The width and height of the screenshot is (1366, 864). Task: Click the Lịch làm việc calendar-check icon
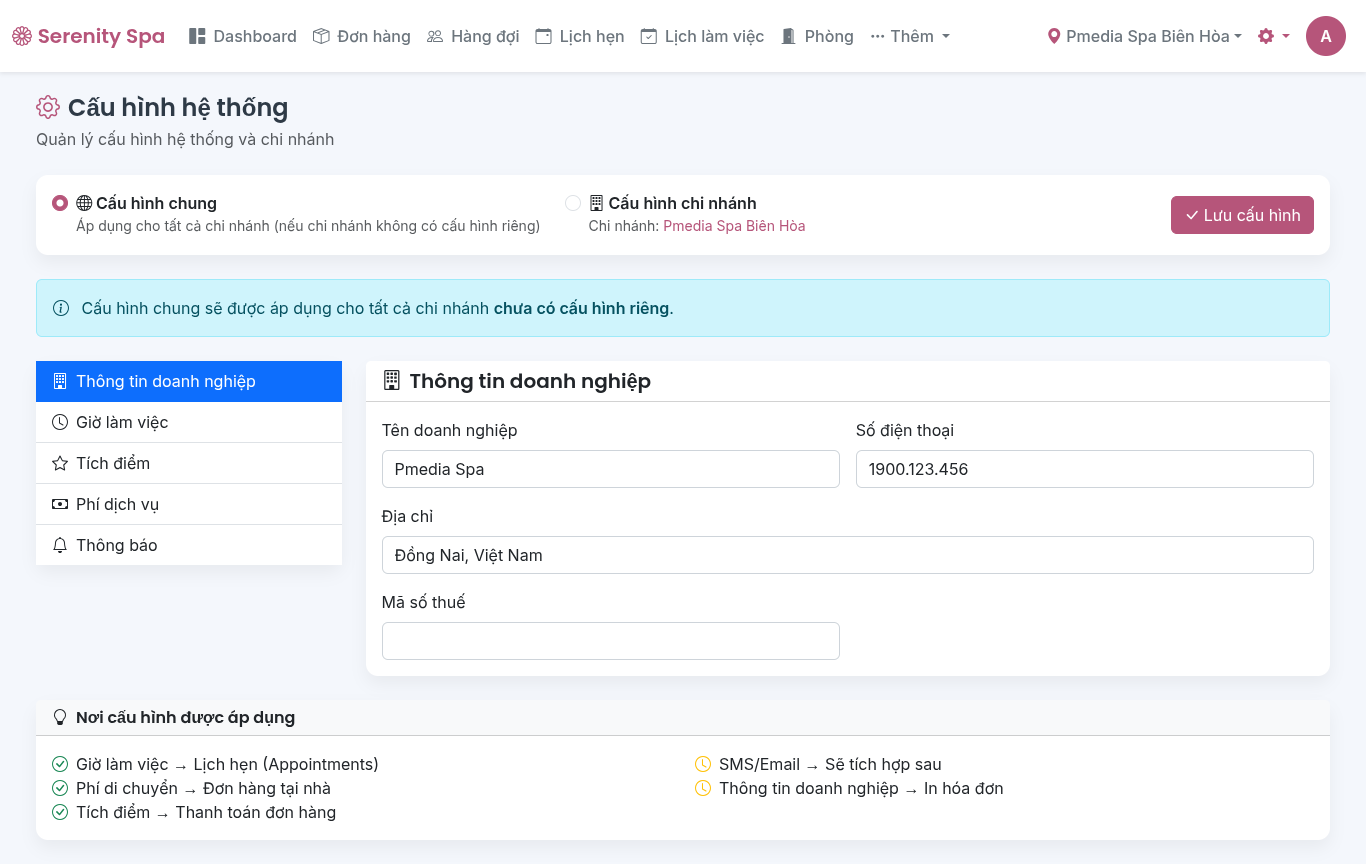(x=649, y=36)
